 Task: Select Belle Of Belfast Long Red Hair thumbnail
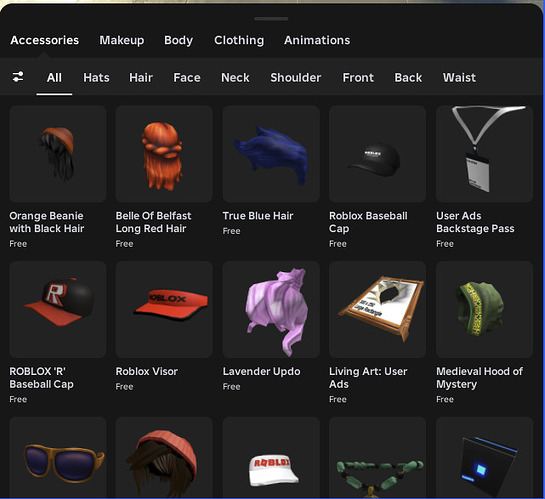(164, 154)
